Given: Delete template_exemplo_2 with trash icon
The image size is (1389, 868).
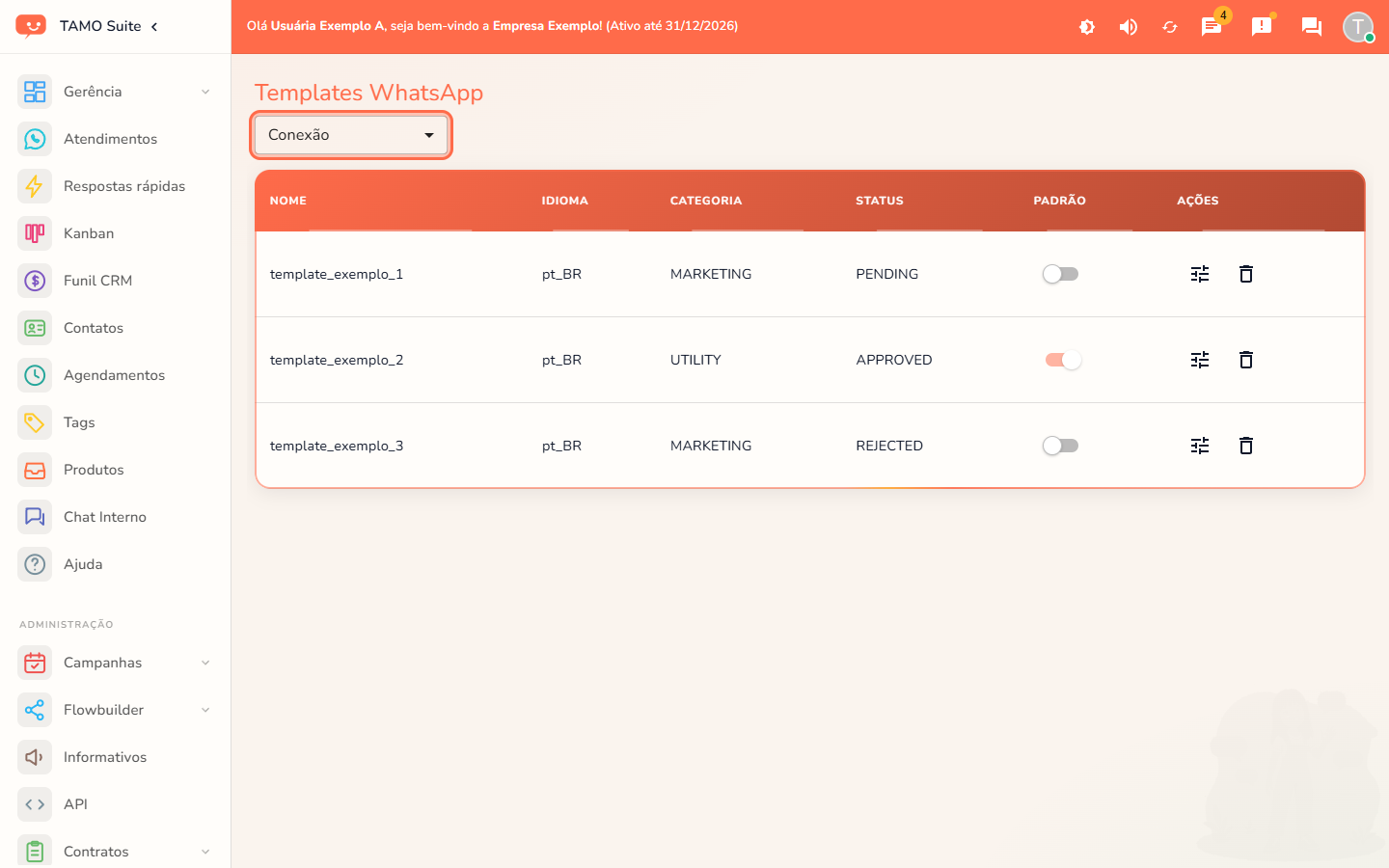Looking at the screenshot, I should click(1246, 360).
